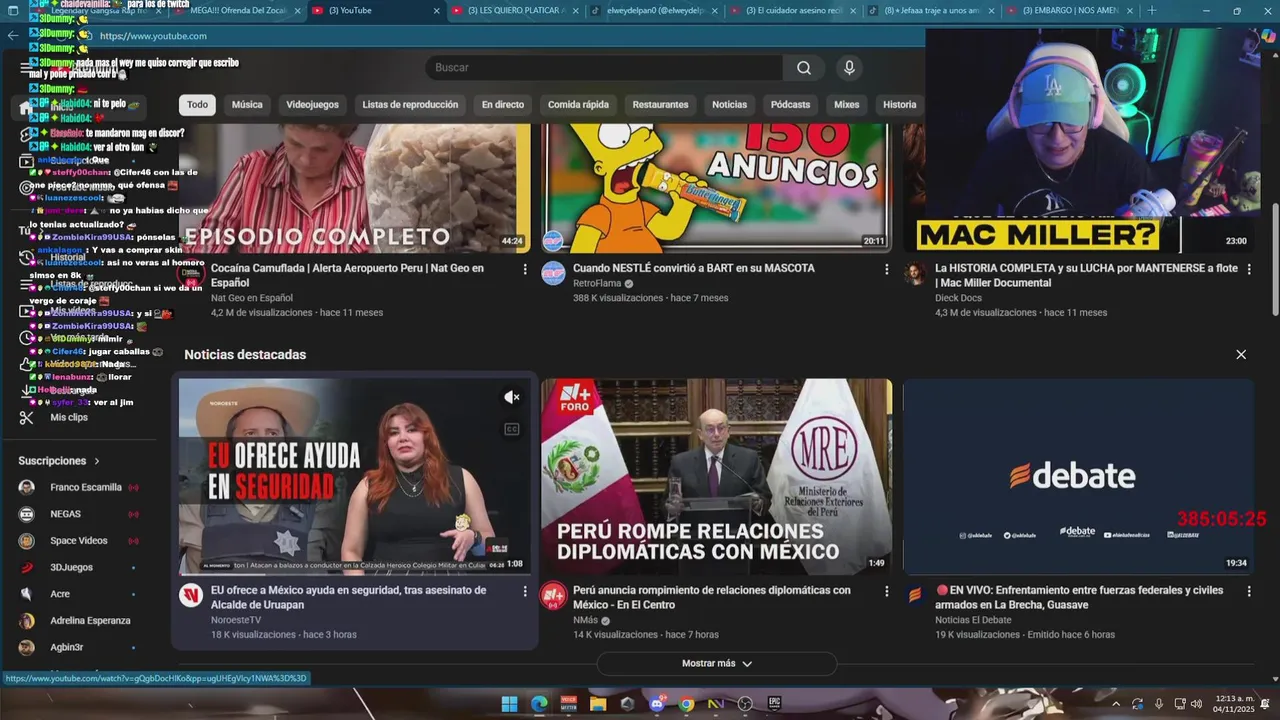Viewport: 1280px width, 720px height.
Task: Open Cocaína Camuflada Alerta Aeropuerto video title
Action: point(347,276)
